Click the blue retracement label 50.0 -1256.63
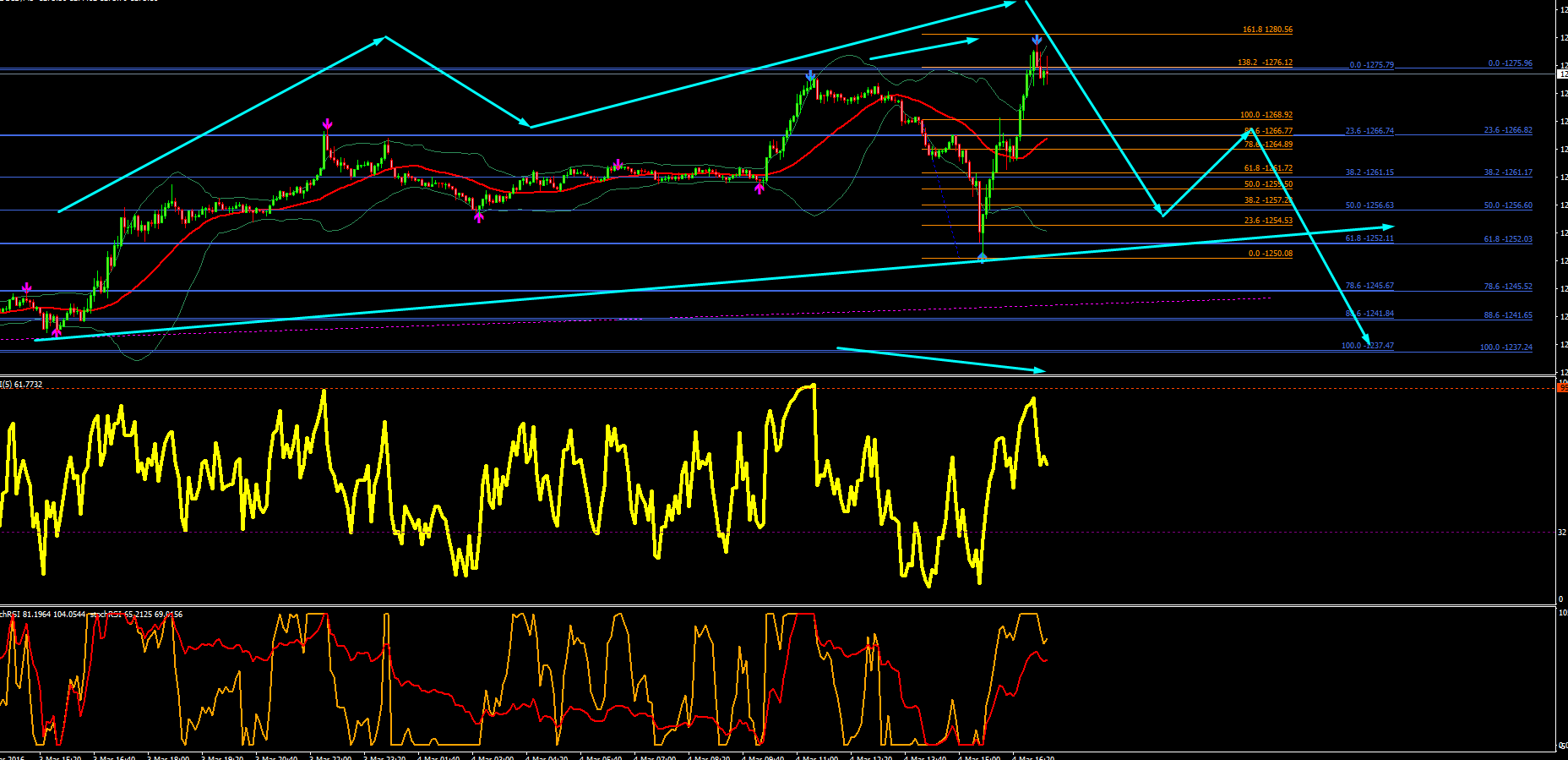The width and height of the screenshot is (1568, 760). (1369, 205)
